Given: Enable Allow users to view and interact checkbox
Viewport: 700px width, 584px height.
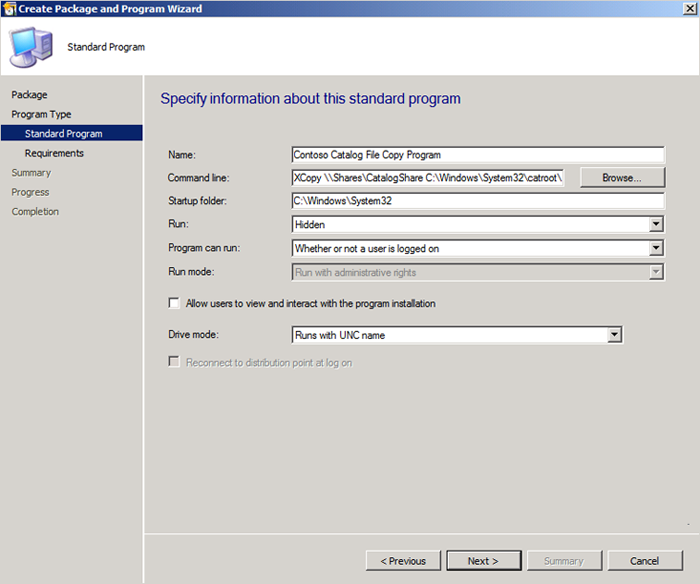Looking at the screenshot, I should (x=175, y=303).
